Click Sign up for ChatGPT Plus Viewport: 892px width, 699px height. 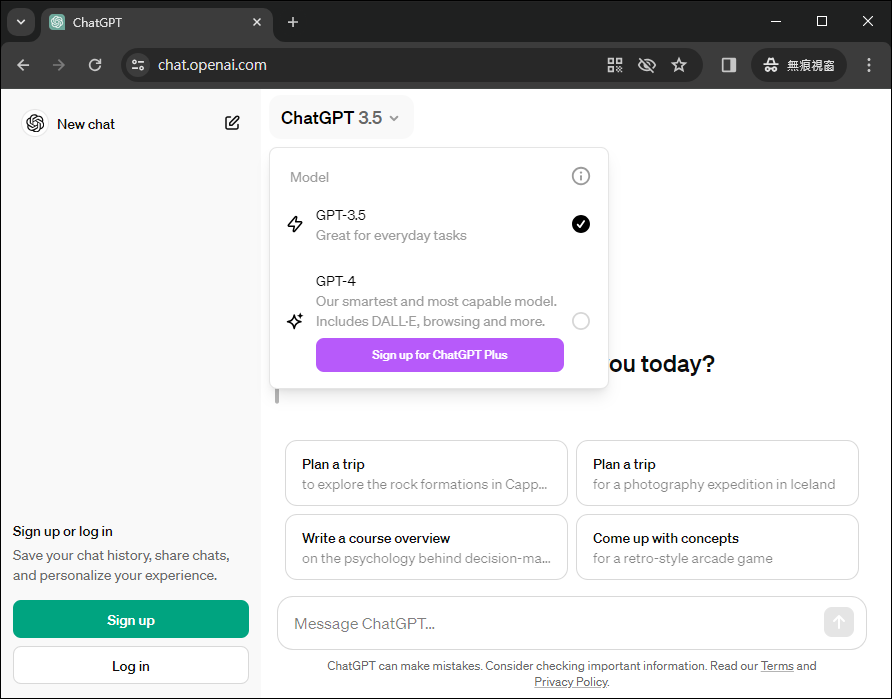(x=440, y=355)
